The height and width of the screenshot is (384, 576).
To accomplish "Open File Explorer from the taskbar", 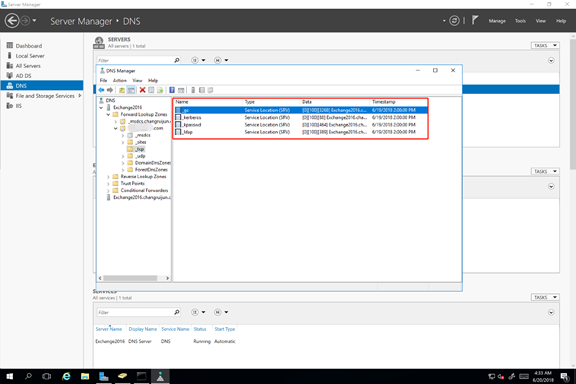I will (x=85, y=376).
